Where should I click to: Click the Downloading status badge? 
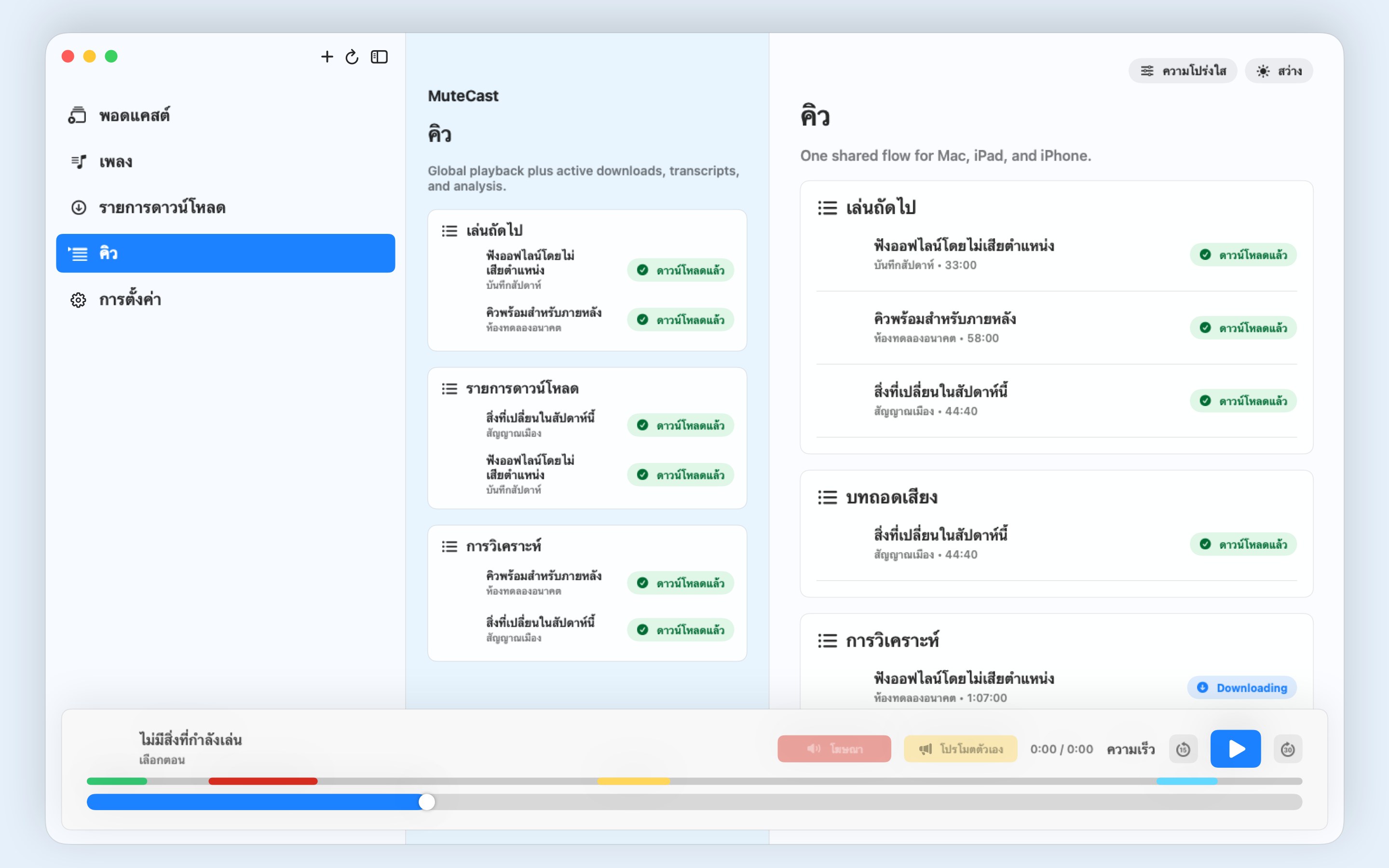click(1241, 687)
